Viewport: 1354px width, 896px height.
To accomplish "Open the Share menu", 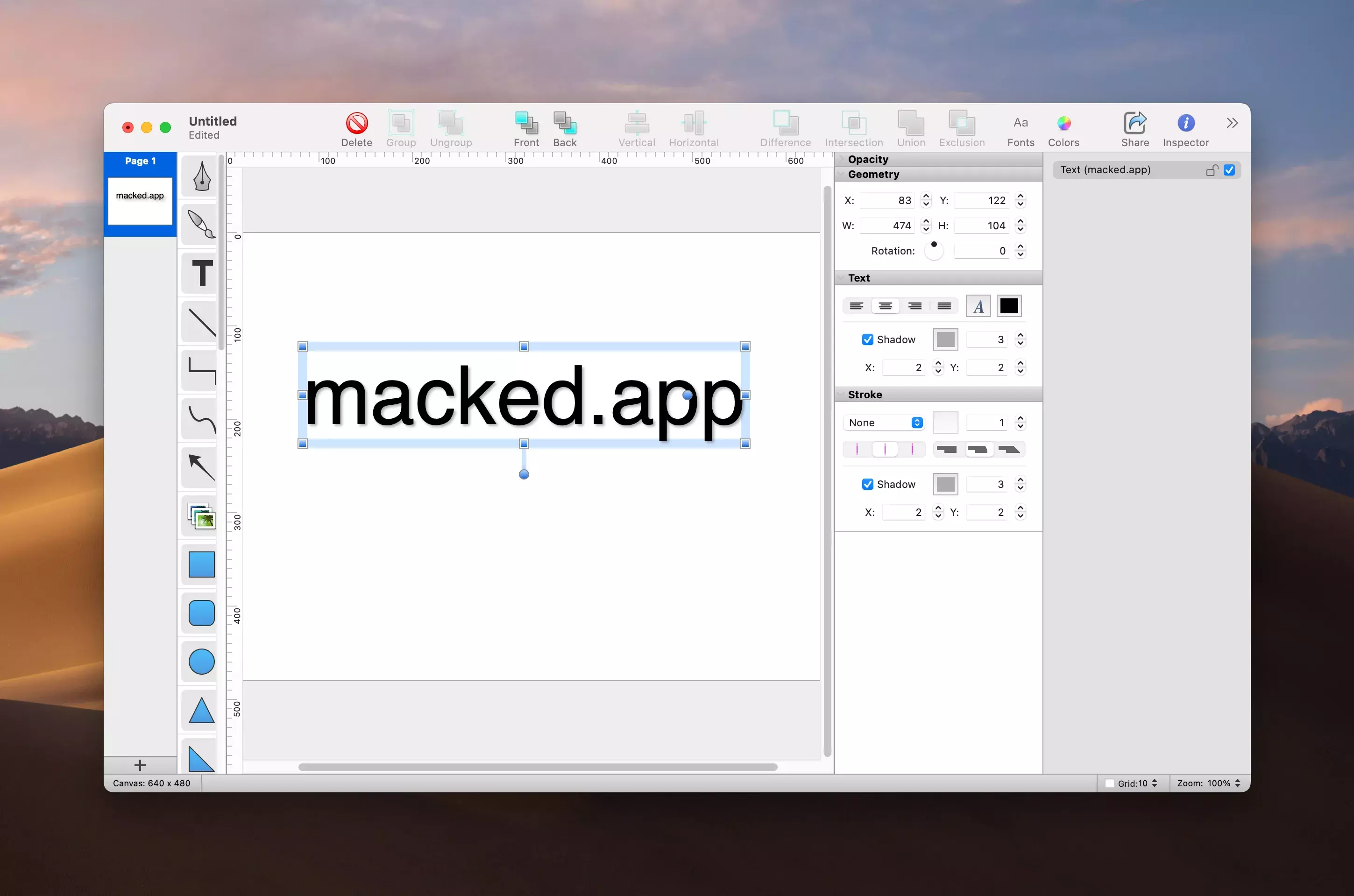I will pos(1134,123).
